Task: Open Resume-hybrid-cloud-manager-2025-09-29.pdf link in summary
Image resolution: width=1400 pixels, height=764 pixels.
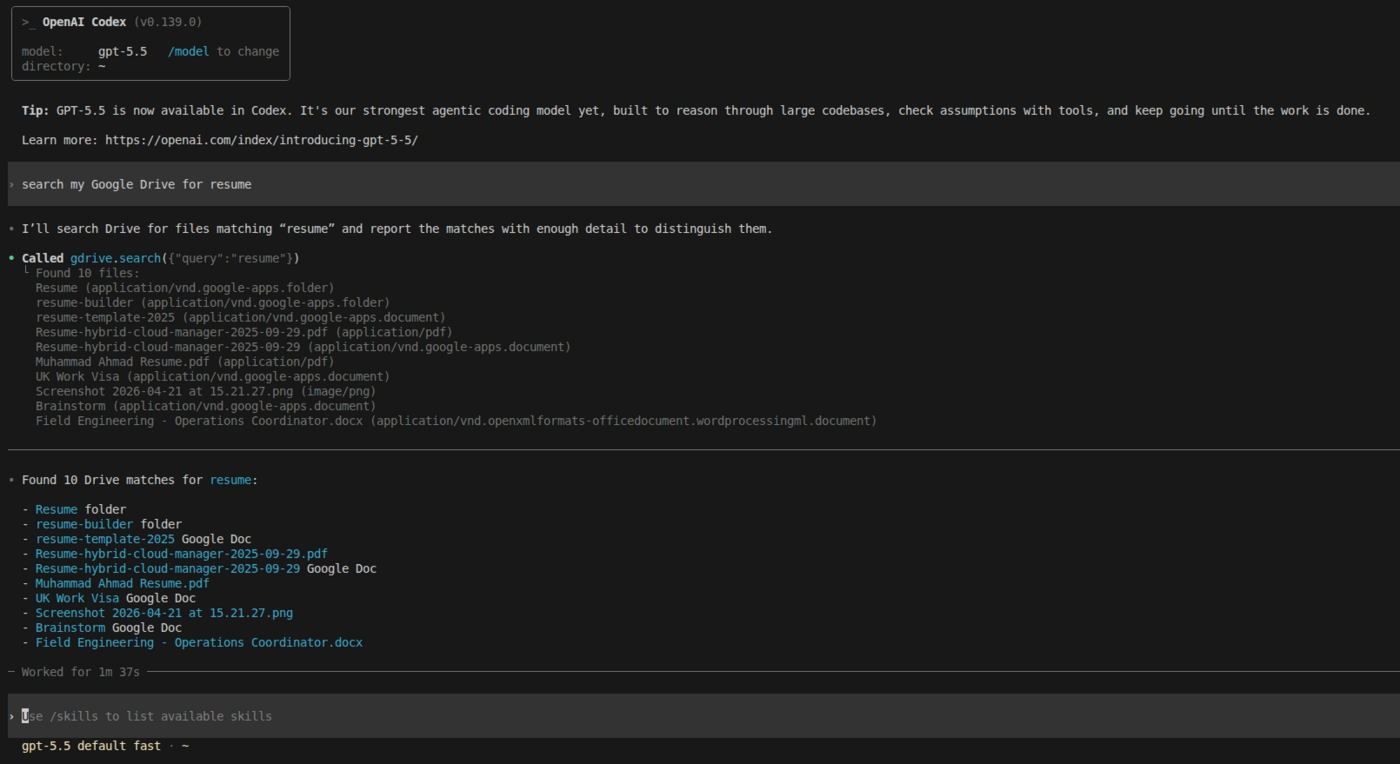Action: point(181,553)
